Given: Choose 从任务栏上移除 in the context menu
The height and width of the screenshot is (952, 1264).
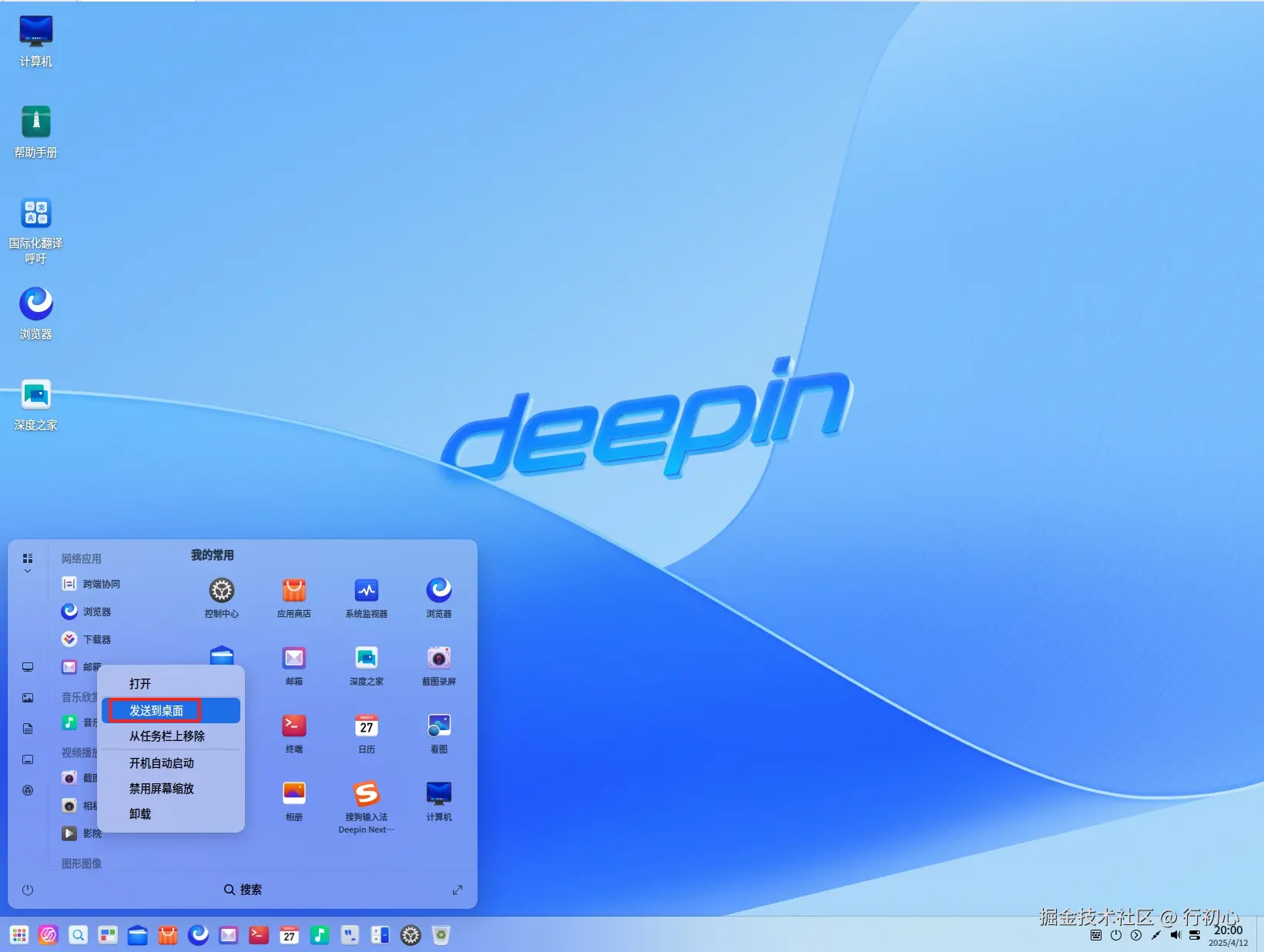Looking at the screenshot, I should point(171,736).
